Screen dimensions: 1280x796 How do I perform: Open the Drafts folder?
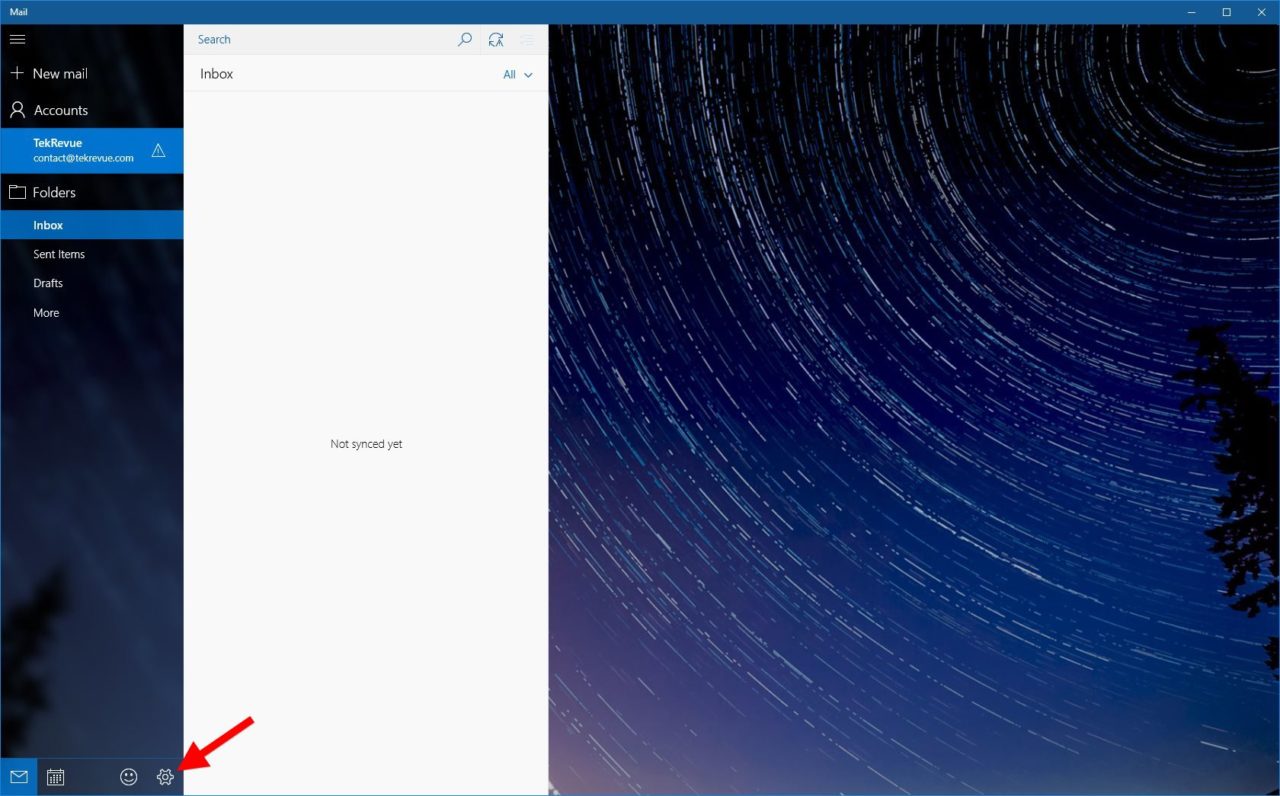[x=48, y=283]
